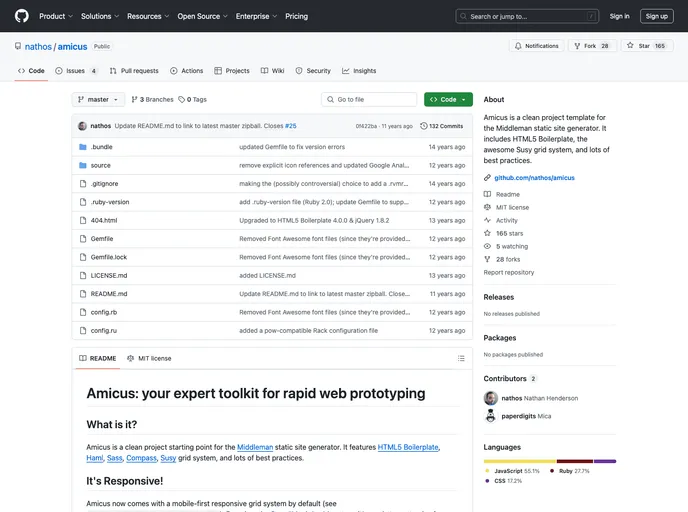Open the green Code dropdown button
The width and height of the screenshot is (688, 512).
[448, 100]
